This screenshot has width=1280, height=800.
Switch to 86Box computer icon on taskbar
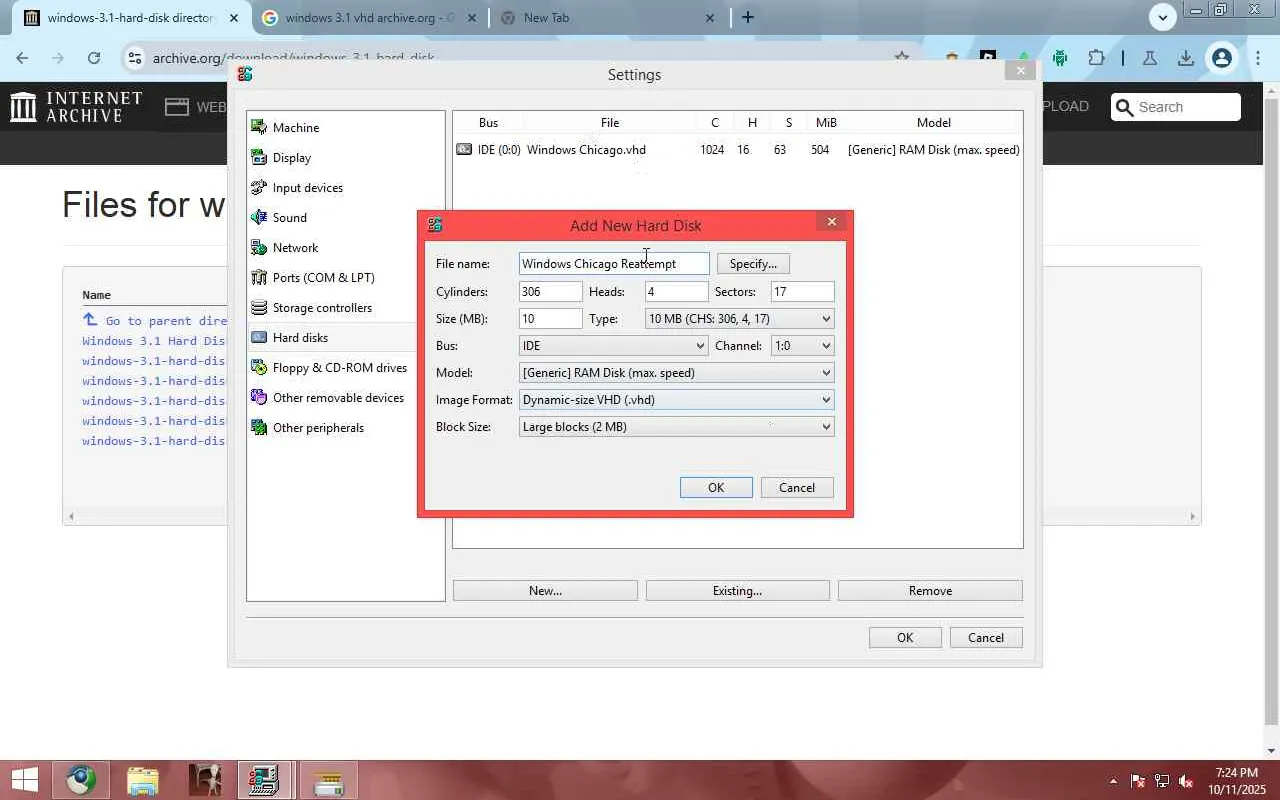(264, 780)
